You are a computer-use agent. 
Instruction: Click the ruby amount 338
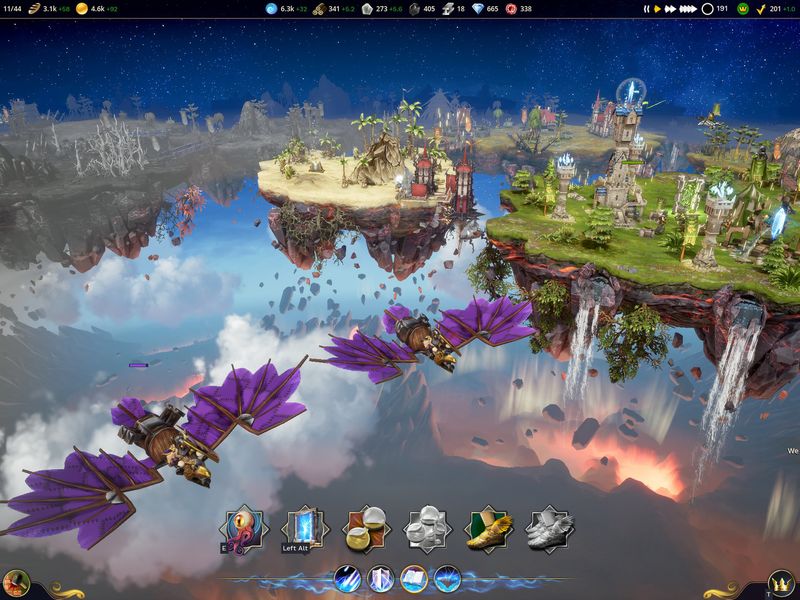click(x=526, y=9)
